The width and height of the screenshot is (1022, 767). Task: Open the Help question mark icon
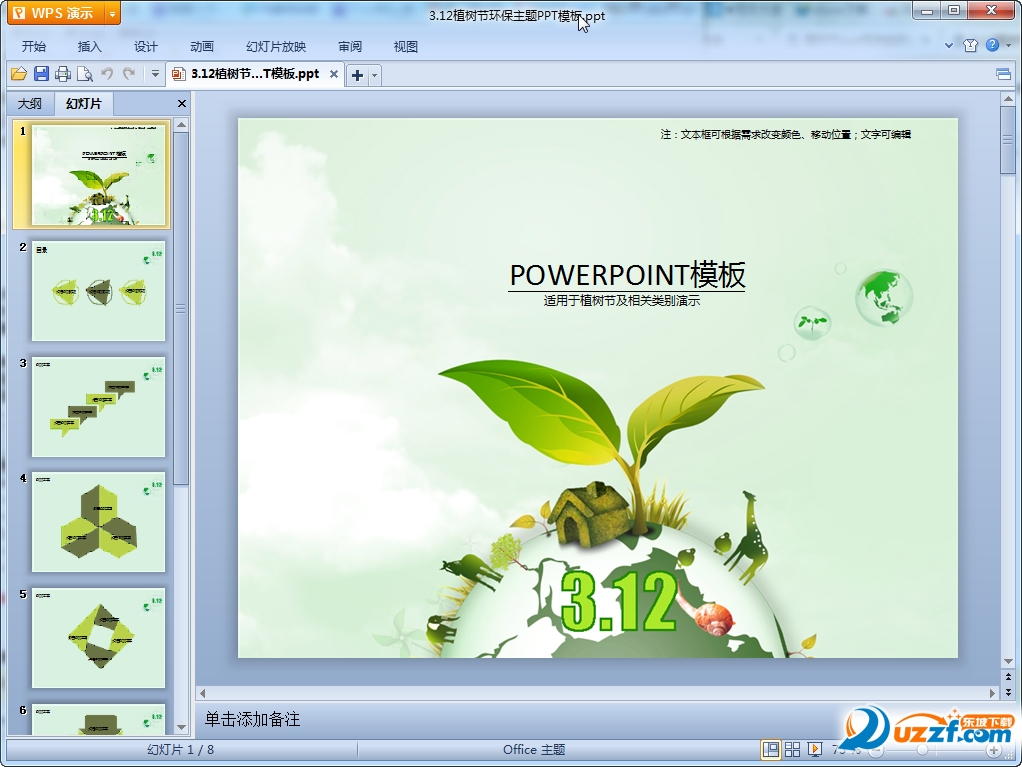coord(993,45)
